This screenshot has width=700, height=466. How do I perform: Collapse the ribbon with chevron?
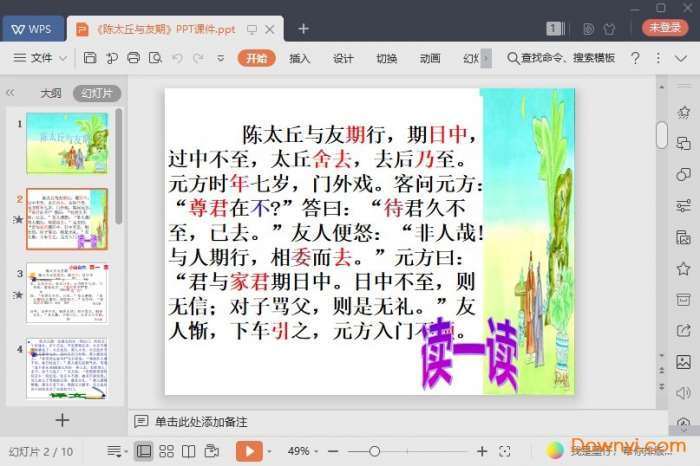pyautogui.click(x=681, y=58)
